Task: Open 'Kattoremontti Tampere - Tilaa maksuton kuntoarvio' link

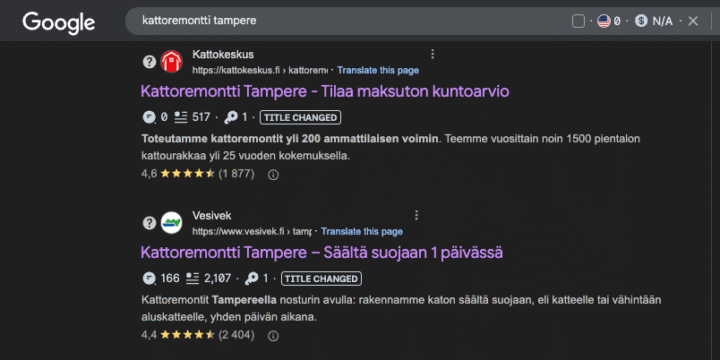Action: [x=325, y=91]
